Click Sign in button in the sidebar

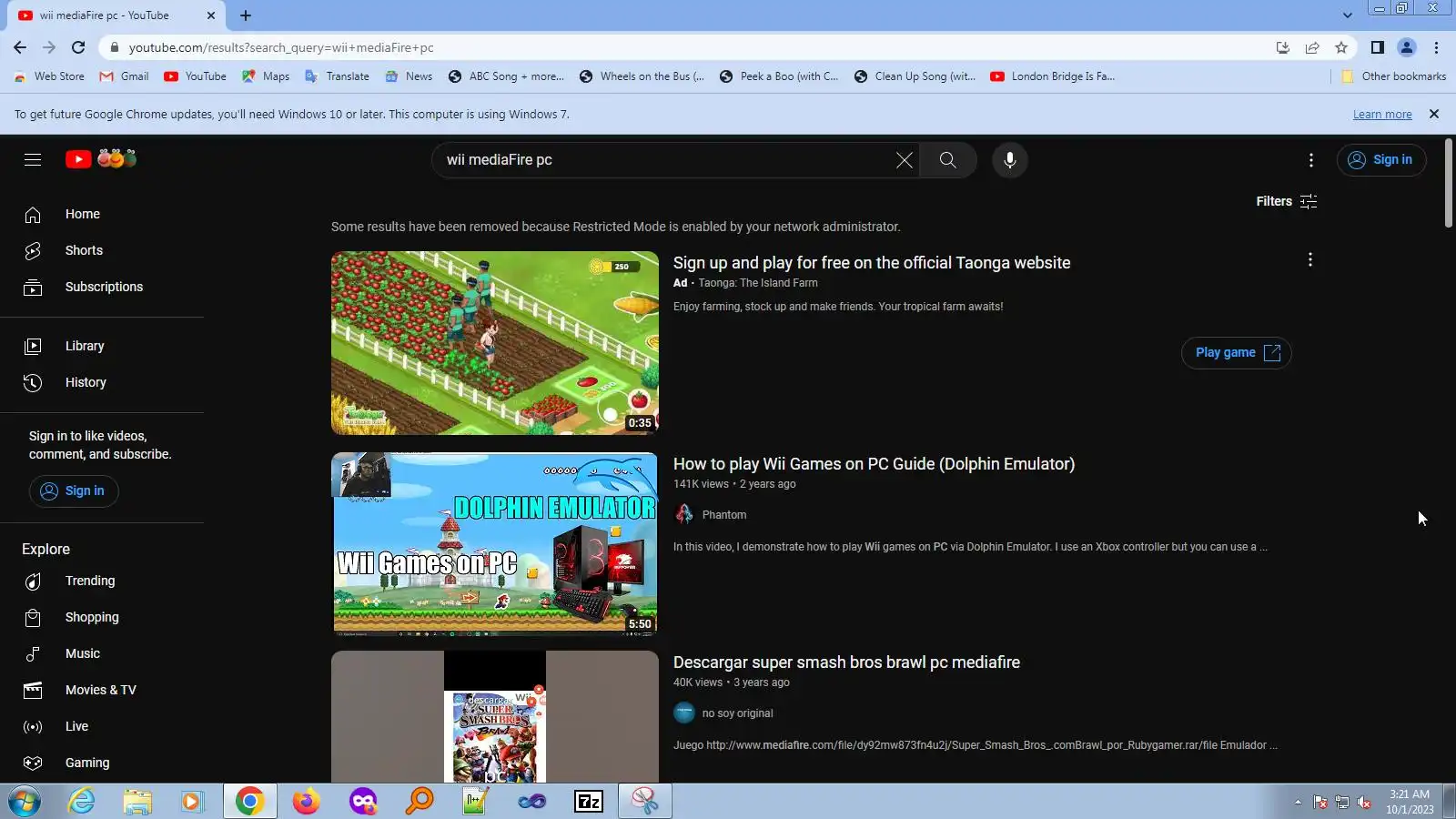[x=74, y=491]
